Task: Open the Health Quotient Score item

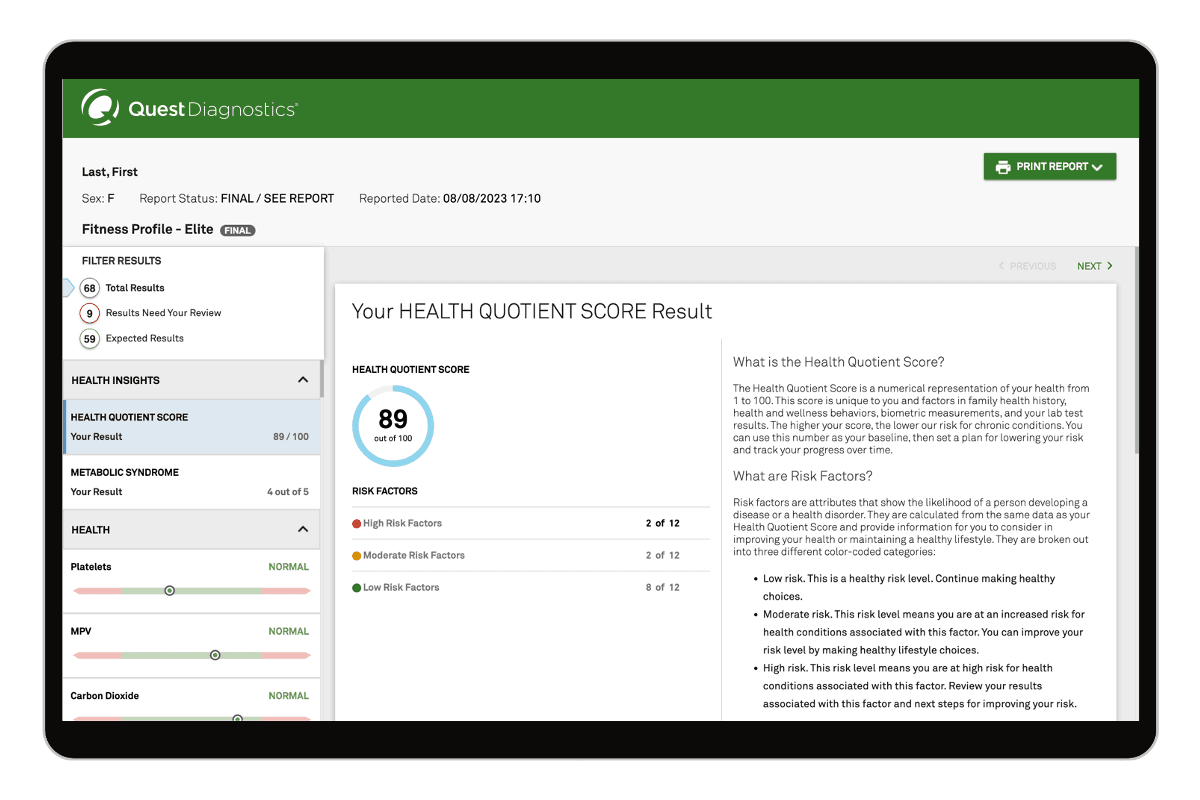Action: coord(190,427)
